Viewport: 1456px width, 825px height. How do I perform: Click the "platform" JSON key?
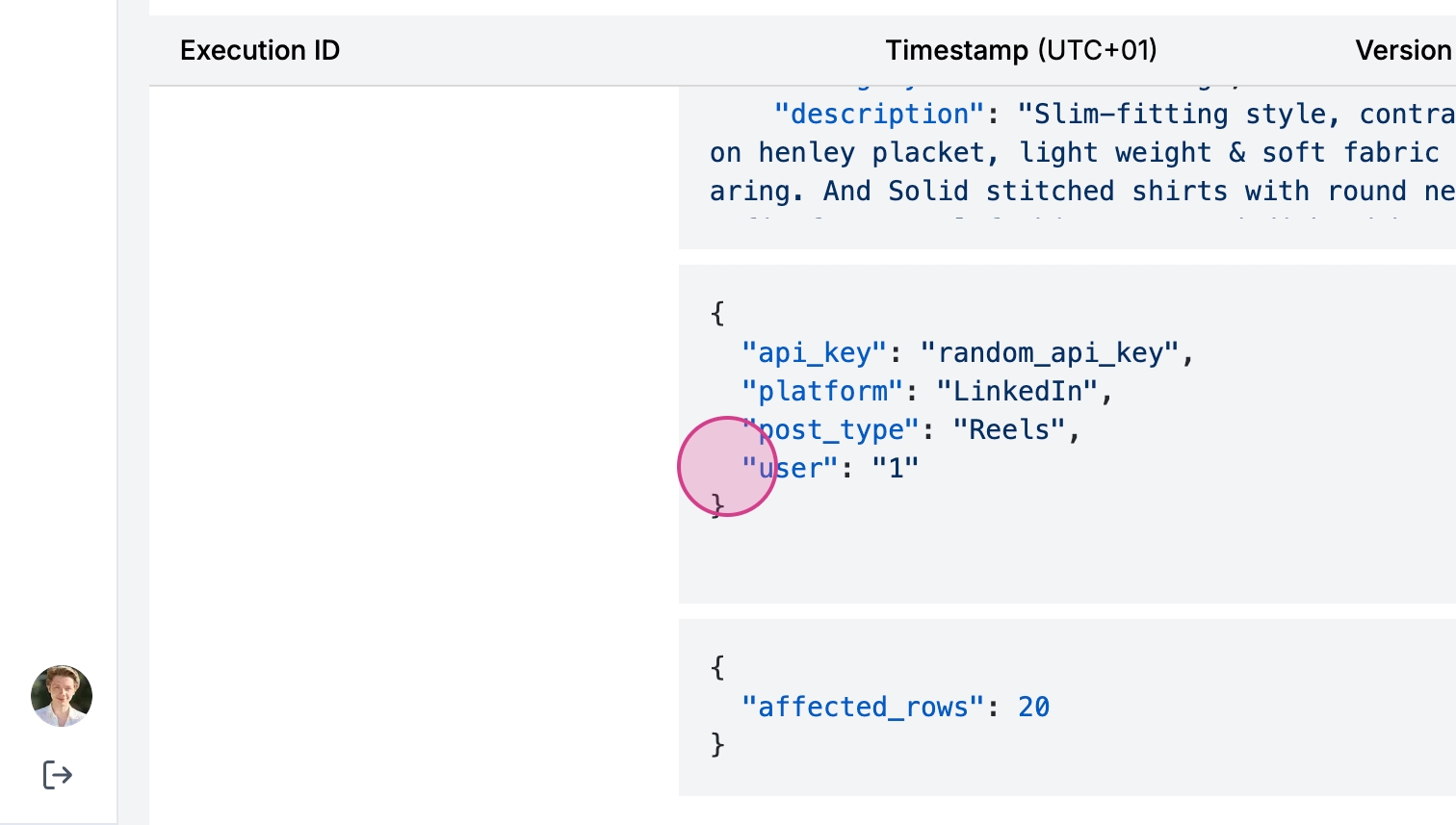coord(822,392)
